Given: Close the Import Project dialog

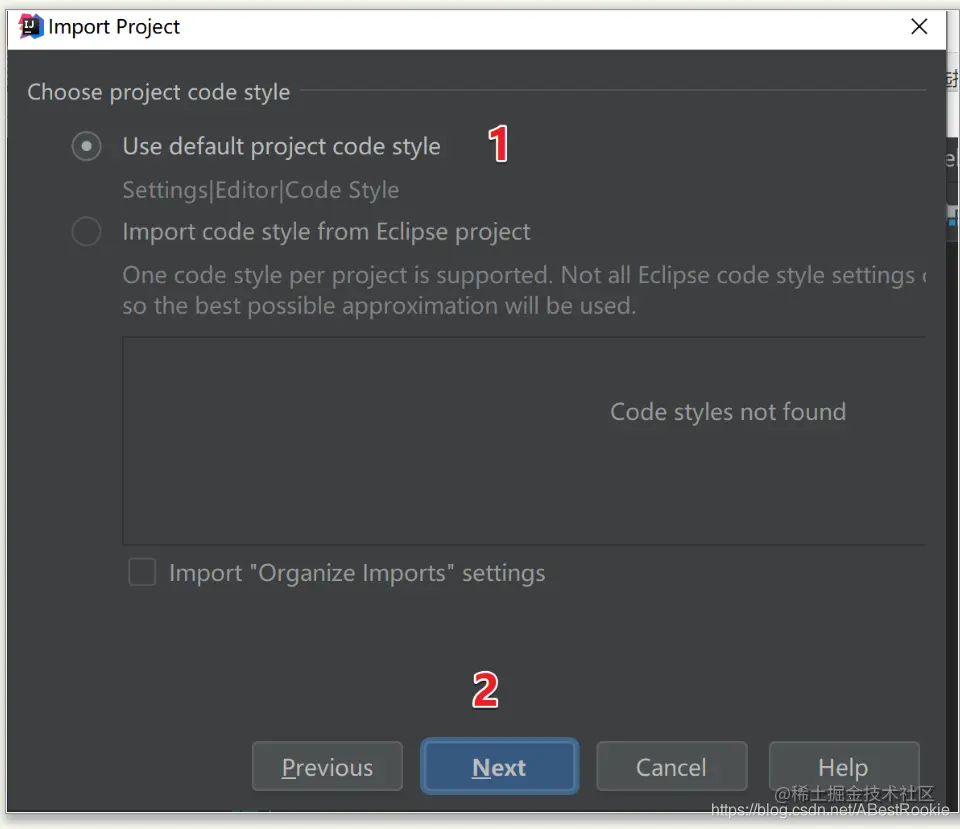Looking at the screenshot, I should coord(919,26).
